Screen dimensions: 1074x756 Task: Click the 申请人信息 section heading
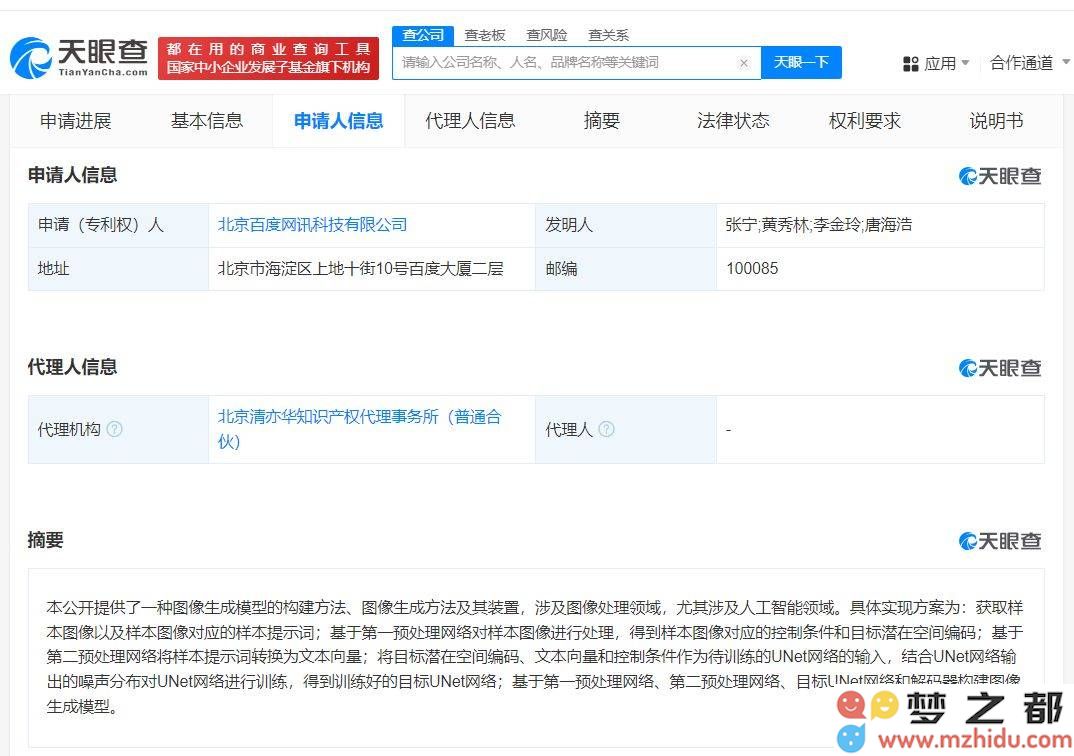(x=72, y=175)
